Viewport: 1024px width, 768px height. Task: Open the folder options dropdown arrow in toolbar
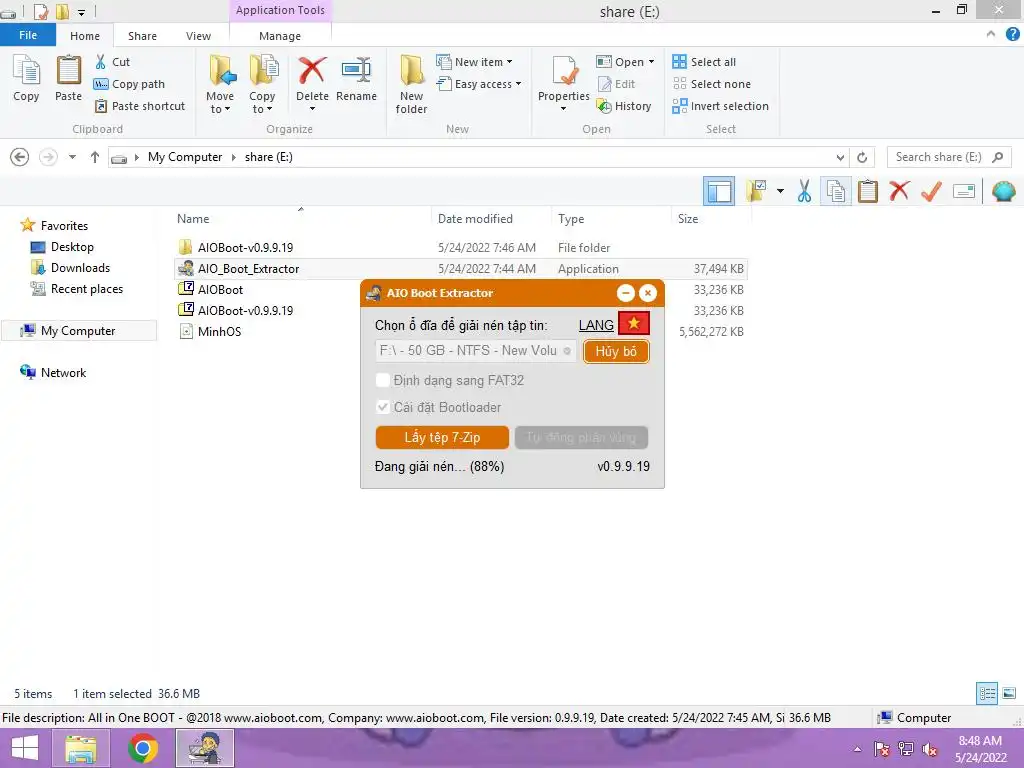780,191
